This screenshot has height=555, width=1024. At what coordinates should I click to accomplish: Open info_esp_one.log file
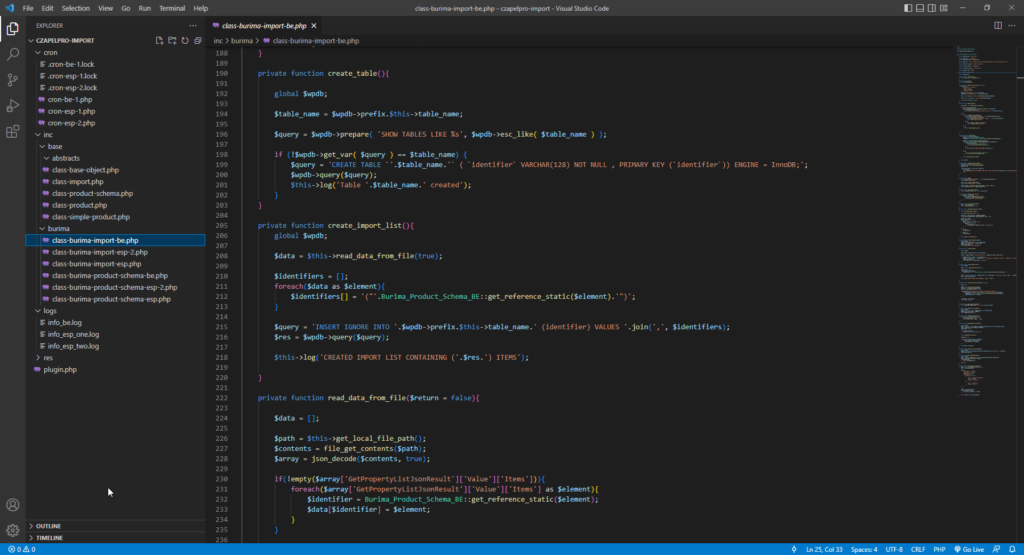point(116,334)
